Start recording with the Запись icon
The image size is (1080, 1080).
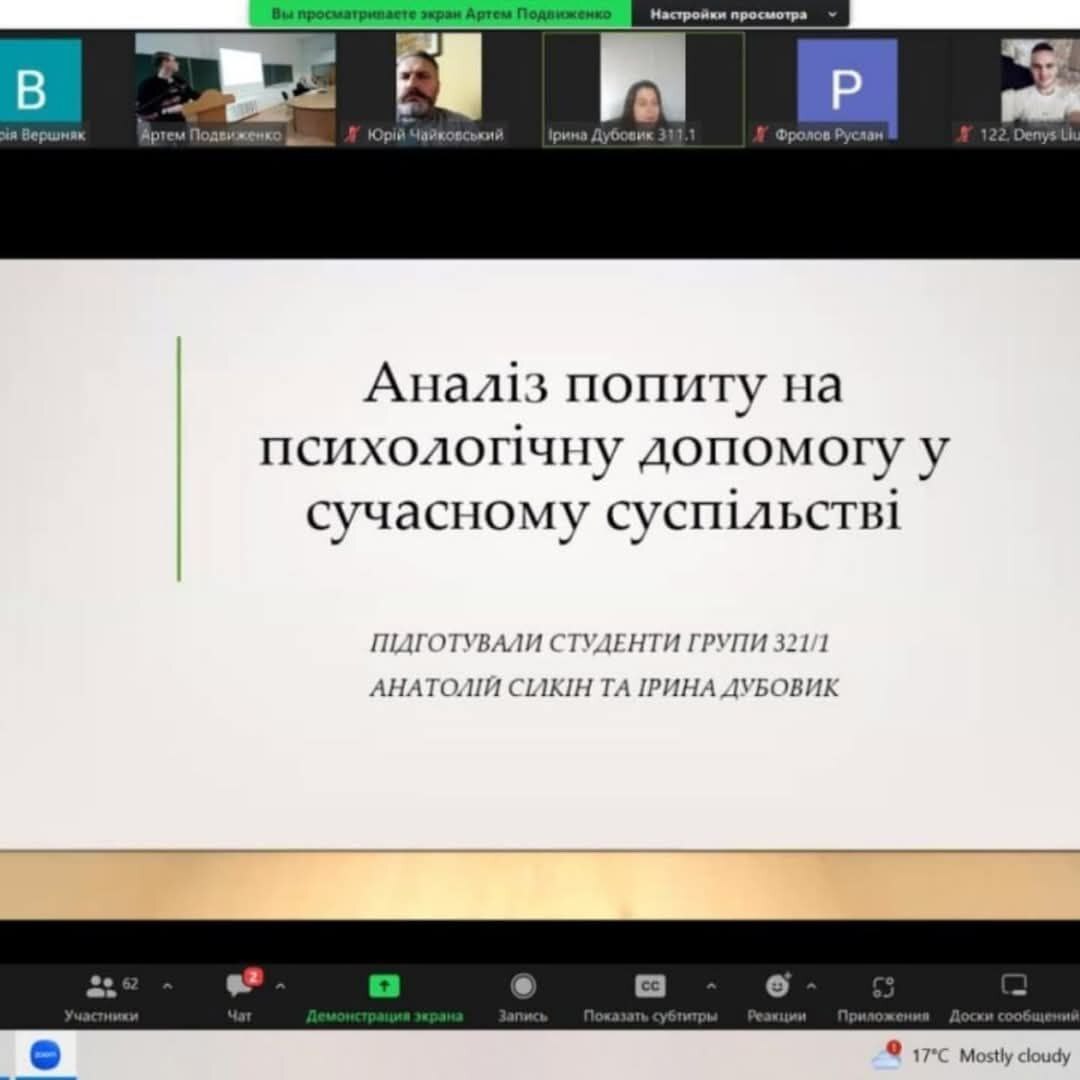(x=523, y=986)
